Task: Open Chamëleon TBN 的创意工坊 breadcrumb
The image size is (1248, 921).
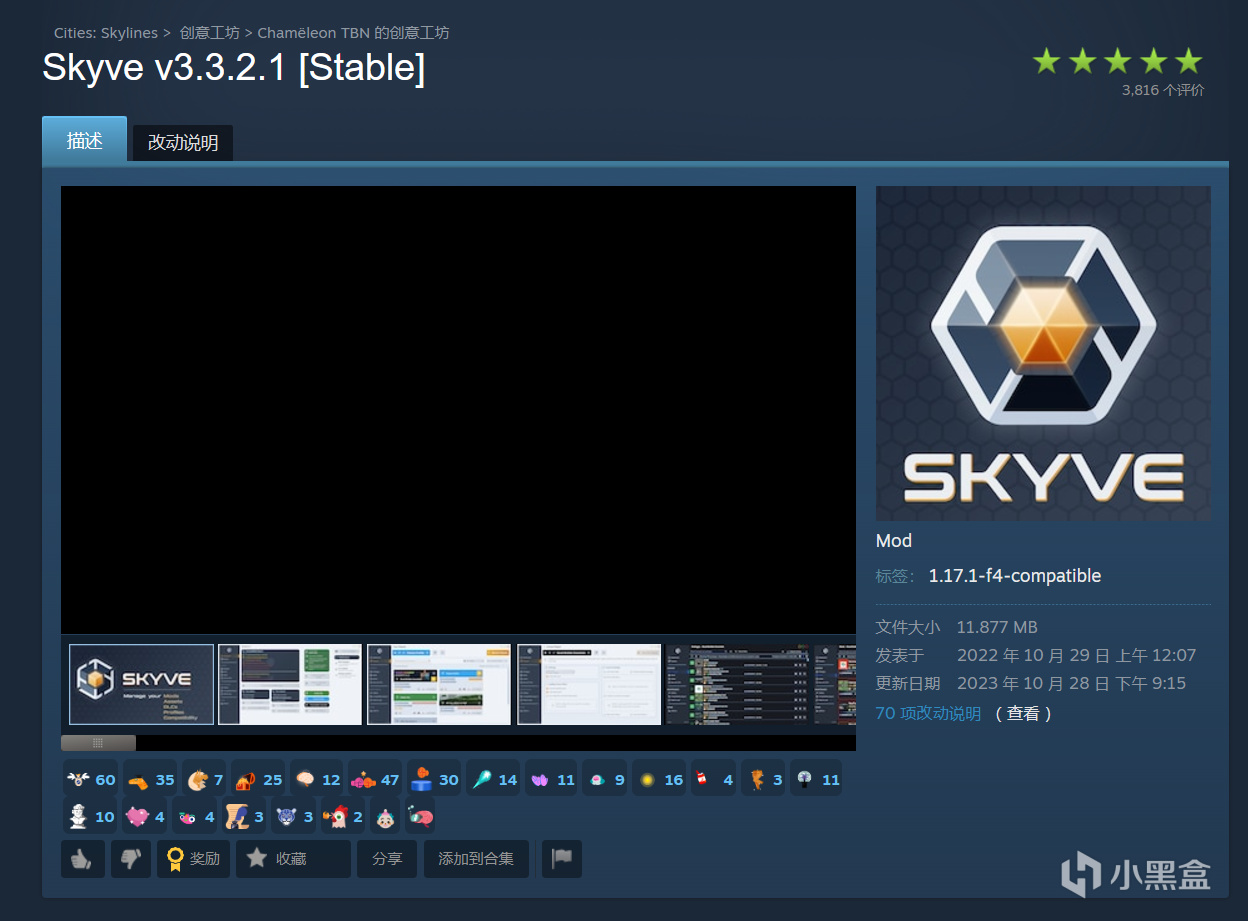Action: [x=354, y=33]
